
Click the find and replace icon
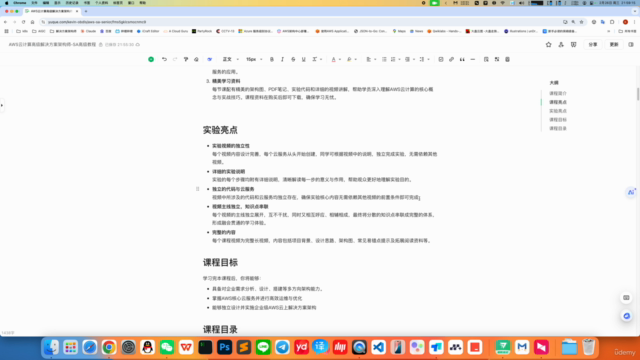click(x=486, y=59)
